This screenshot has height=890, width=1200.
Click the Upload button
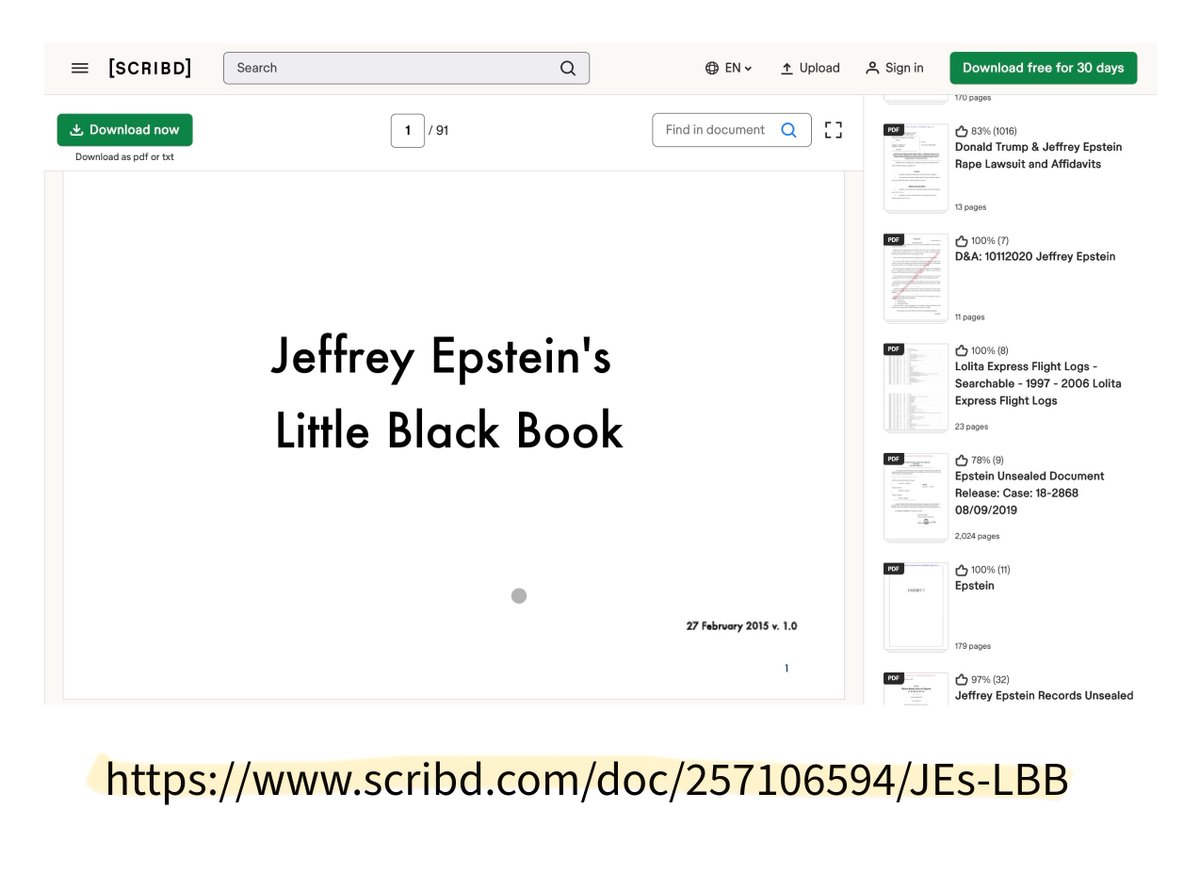click(810, 68)
